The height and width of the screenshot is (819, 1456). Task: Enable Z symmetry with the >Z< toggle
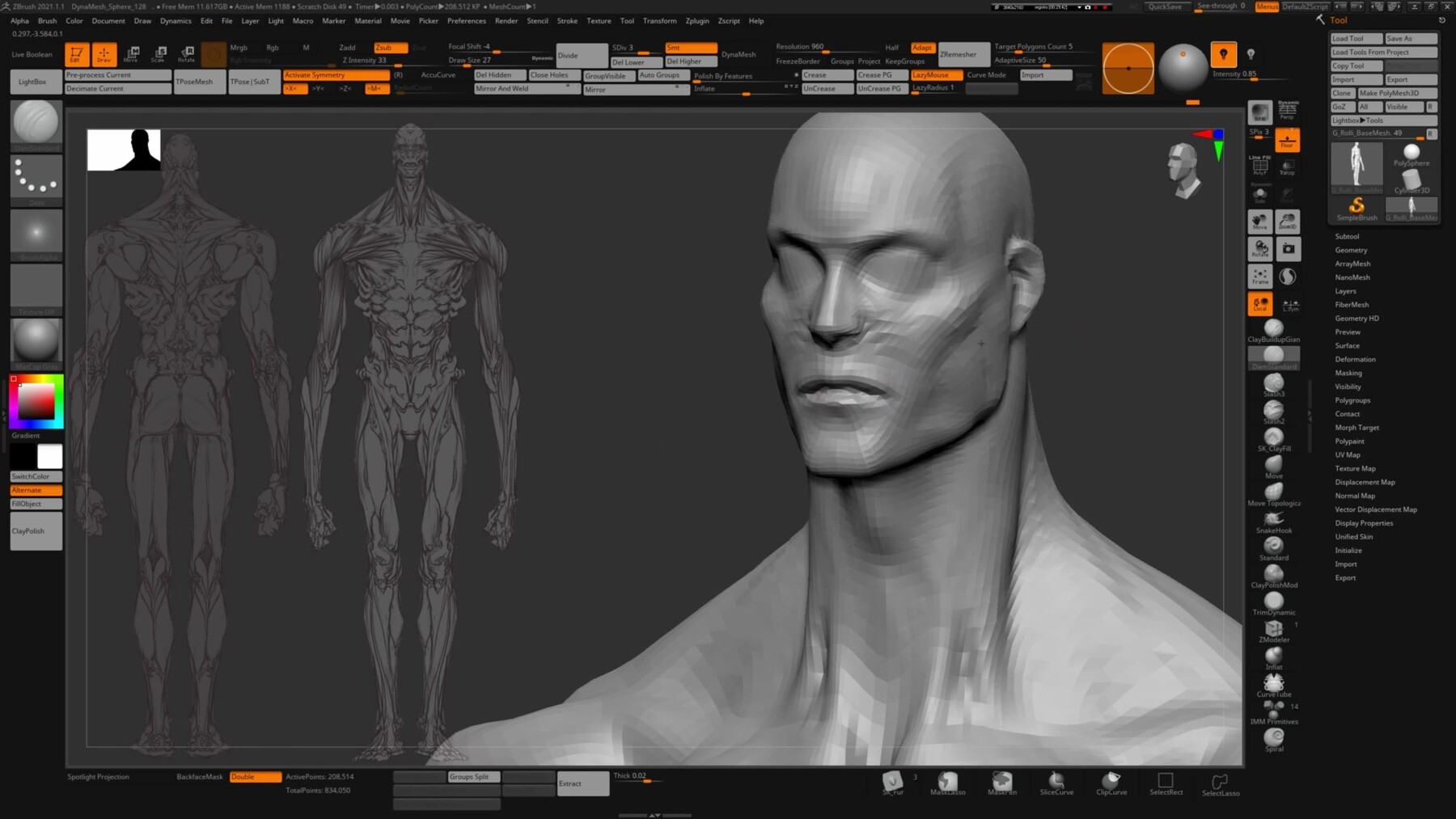click(345, 89)
